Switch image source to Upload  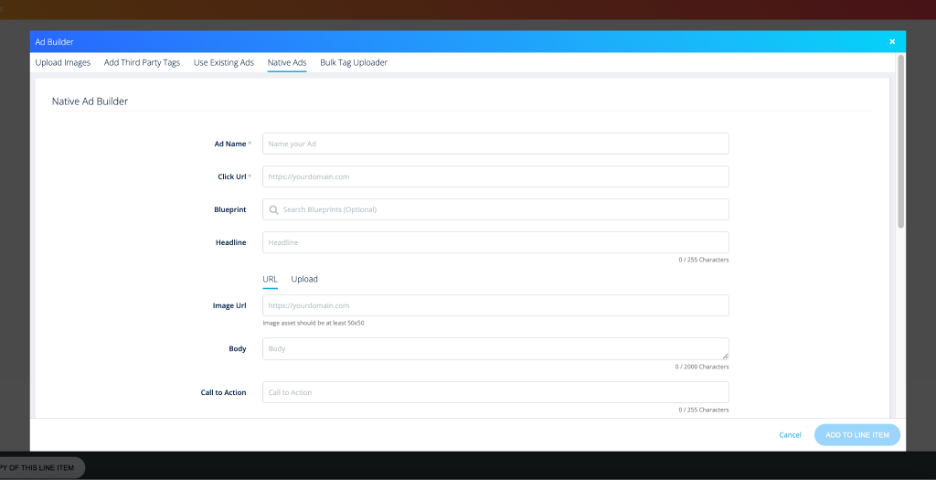pos(304,279)
